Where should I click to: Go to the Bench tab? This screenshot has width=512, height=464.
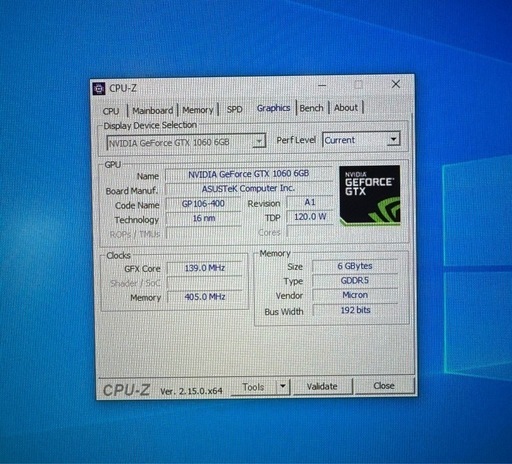tap(312, 108)
